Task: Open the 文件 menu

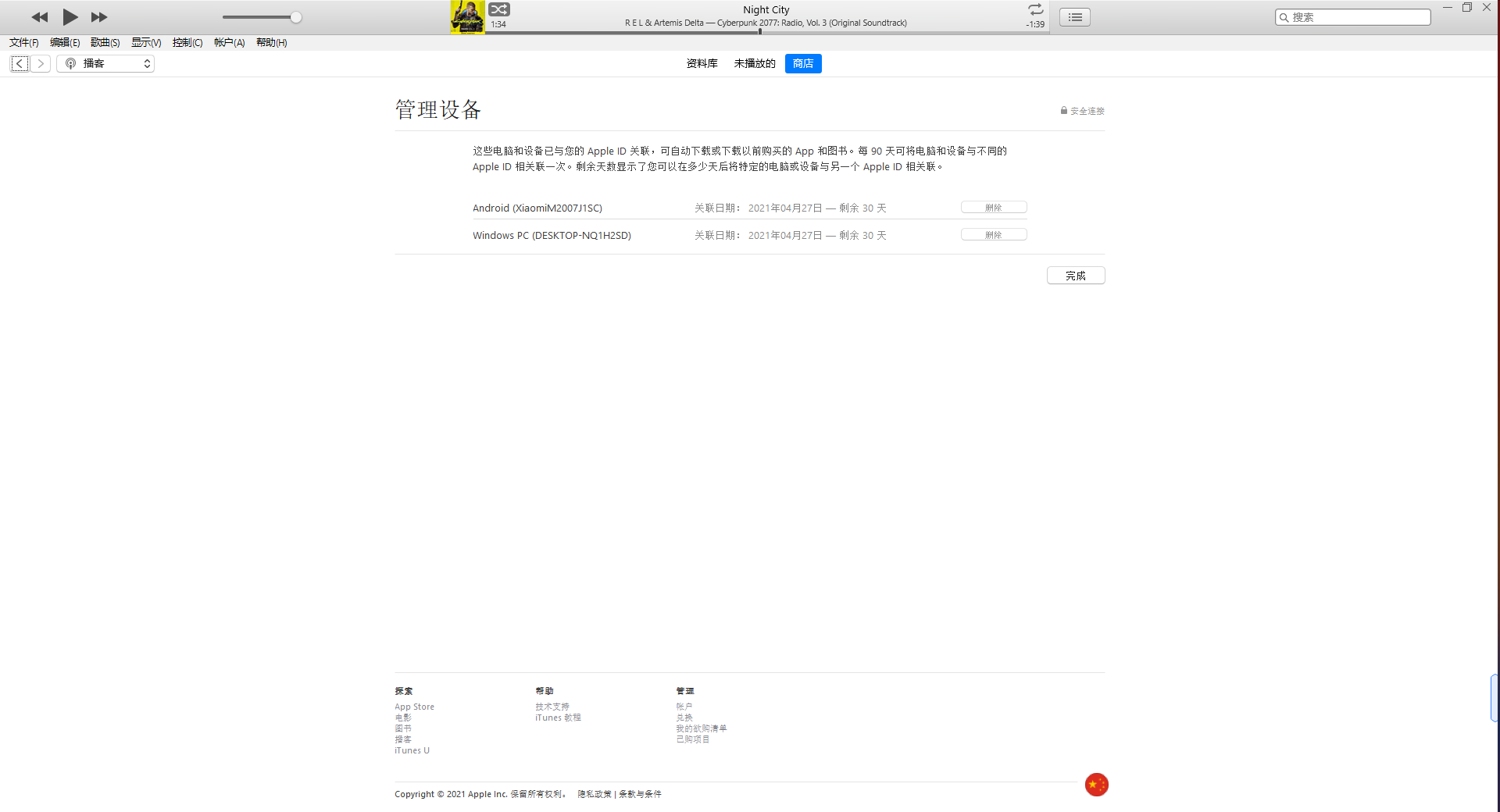Action: point(23,43)
